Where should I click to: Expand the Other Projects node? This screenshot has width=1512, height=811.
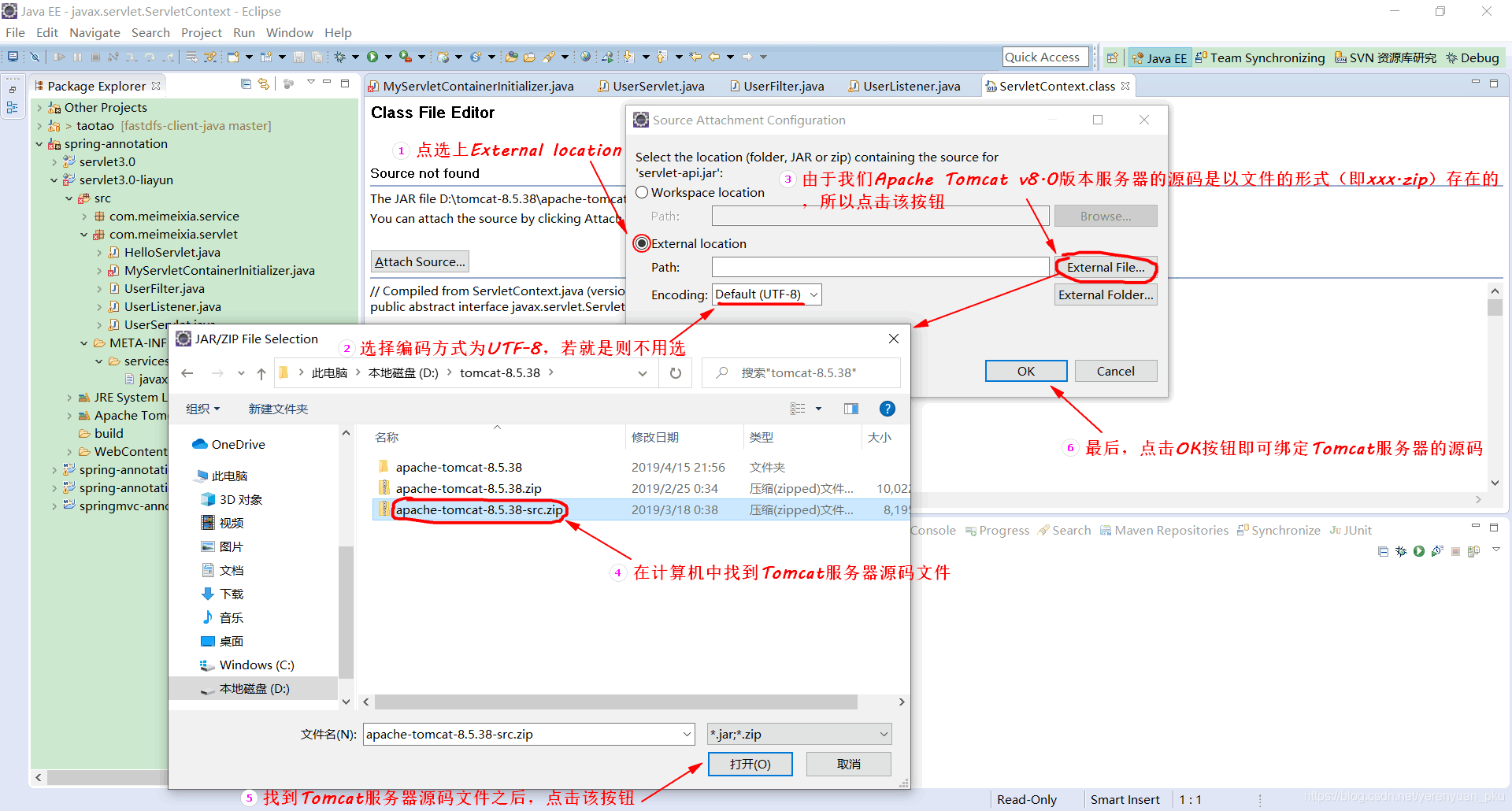[x=39, y=108]
